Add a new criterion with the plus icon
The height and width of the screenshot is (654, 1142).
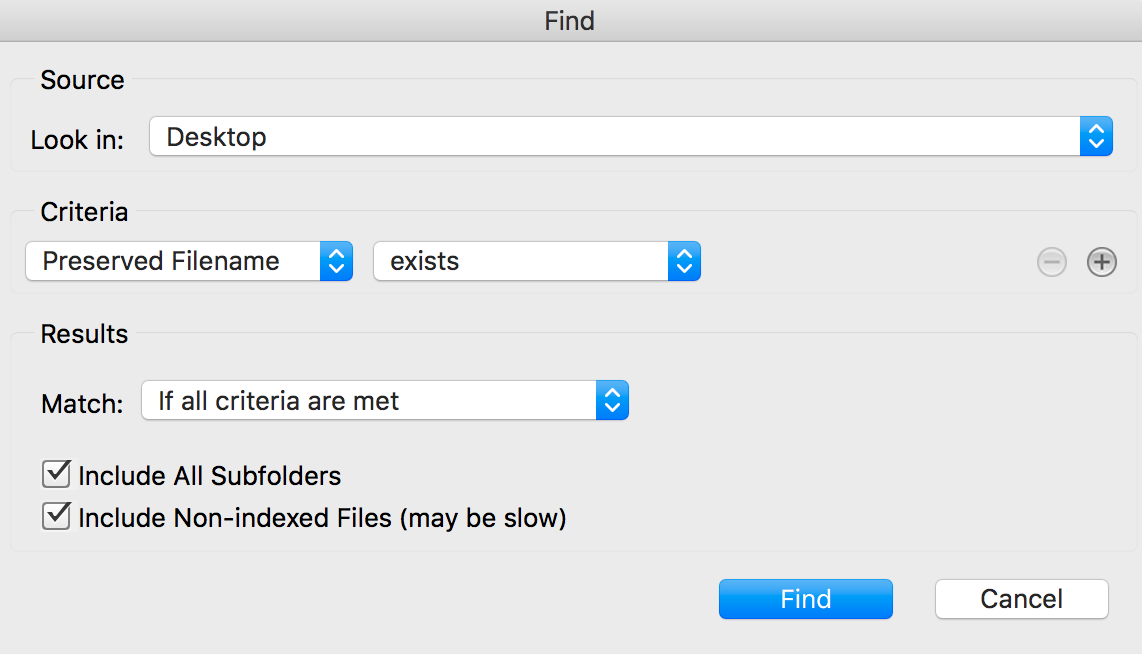pyautogui.click(x=1101, y=263)
